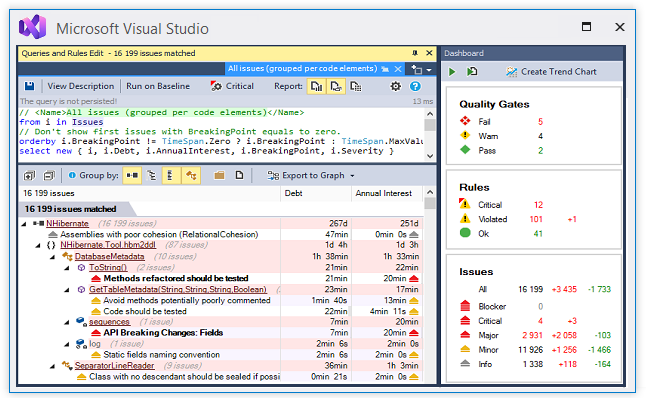This screenshot has height=398, width=646.
Task: Run analysis with the green play icon
Action: click(x=452, y=72)
